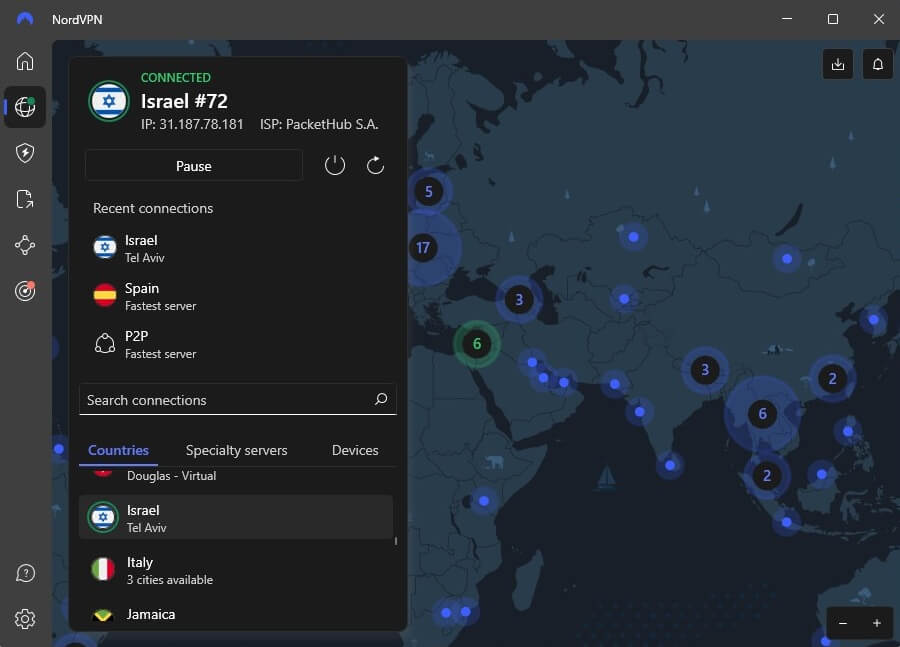Viewport: 900px width, 647px height.
Task: Click the download icon above the map
Action: click(x=837, y=64)
